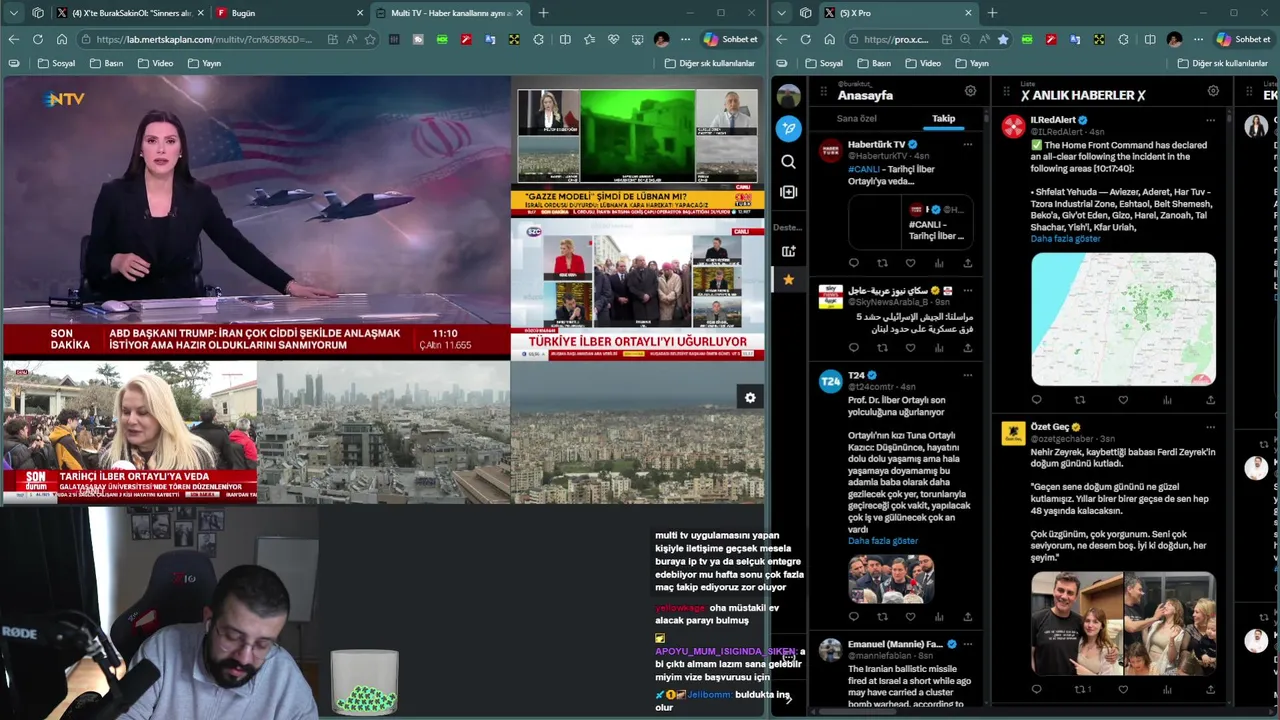This screenshot has width=1280, height=720.
Task: Open Anasayfa column settings gear
Action: 970,91
